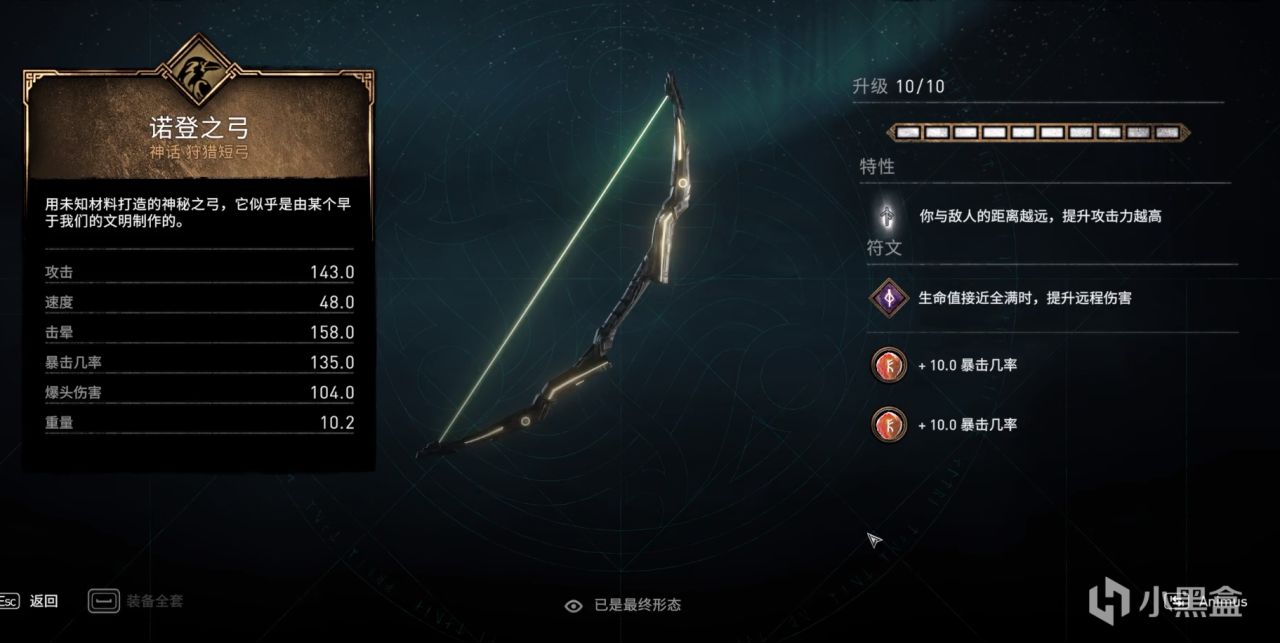Click the 装备全套 key icon
The image size is (1280, 643).
point(103,601)
